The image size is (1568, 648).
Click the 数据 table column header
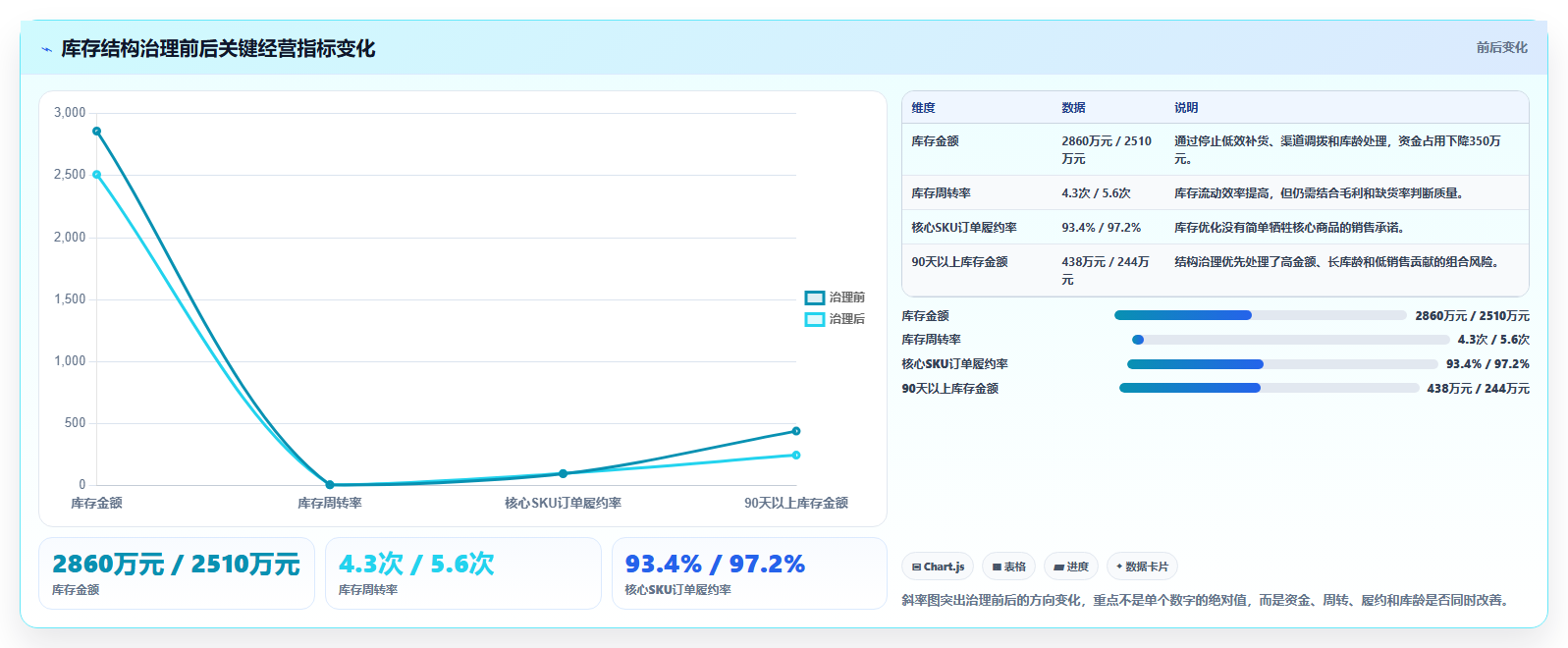pyautogui.click(x=1073, y=108)
